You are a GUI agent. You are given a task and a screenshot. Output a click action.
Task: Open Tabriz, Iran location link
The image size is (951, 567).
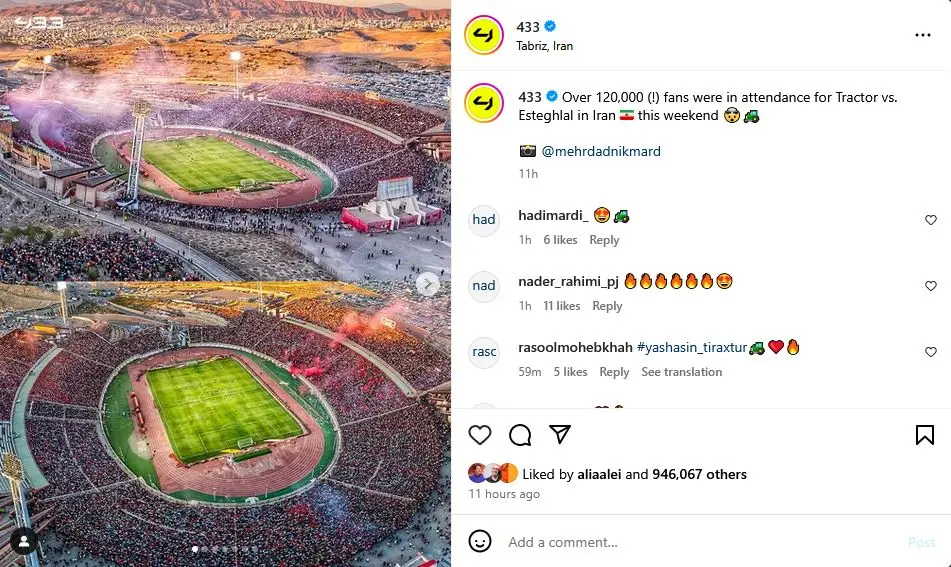[x=544, y=46]
